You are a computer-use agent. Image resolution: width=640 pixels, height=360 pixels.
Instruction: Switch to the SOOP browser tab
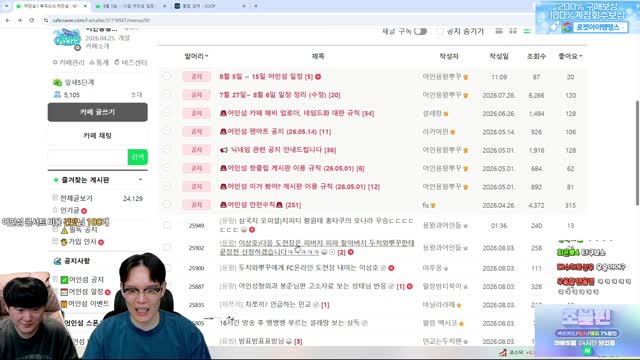point(209,6)
